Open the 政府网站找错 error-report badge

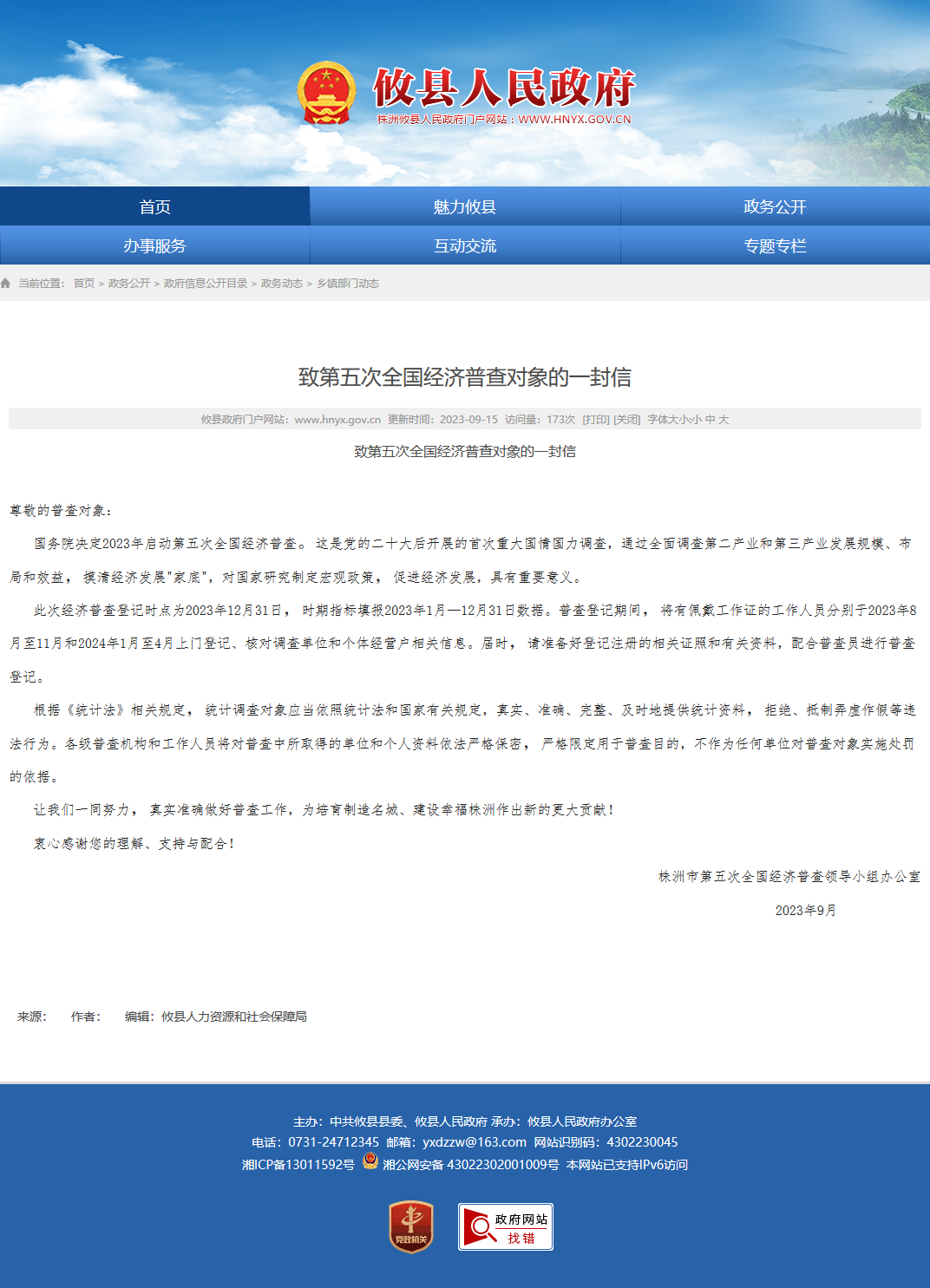pos(506,1226)
